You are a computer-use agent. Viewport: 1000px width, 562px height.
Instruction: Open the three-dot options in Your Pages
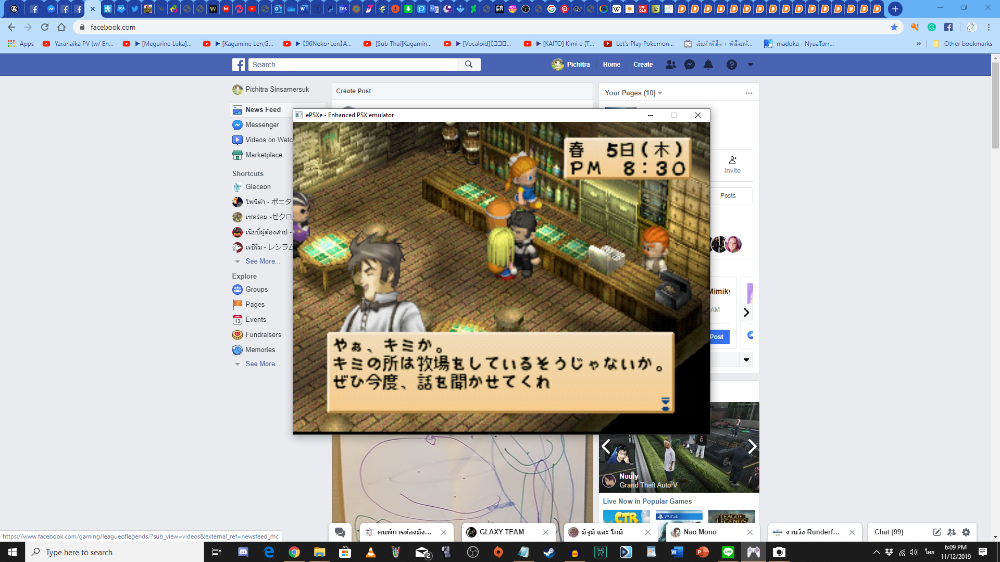749,93
